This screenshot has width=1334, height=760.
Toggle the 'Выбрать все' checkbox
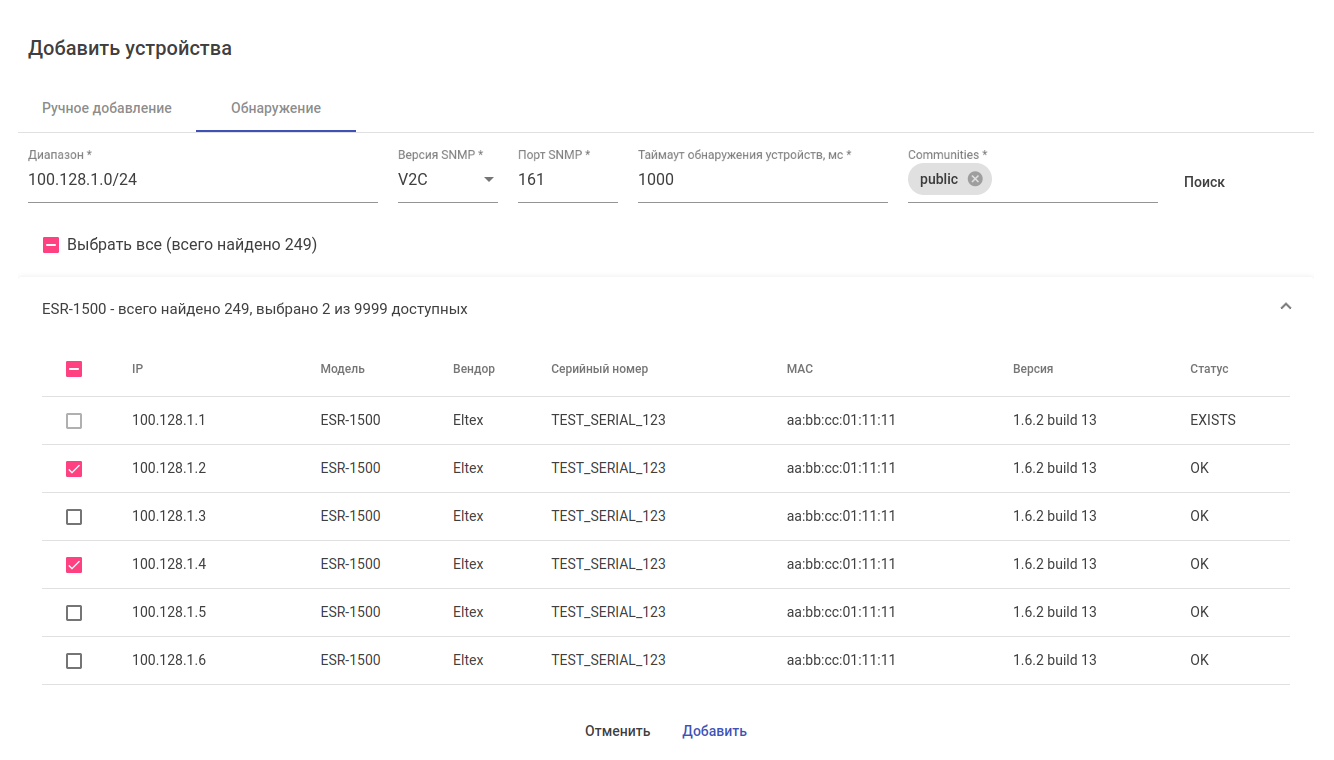(51, 245)
